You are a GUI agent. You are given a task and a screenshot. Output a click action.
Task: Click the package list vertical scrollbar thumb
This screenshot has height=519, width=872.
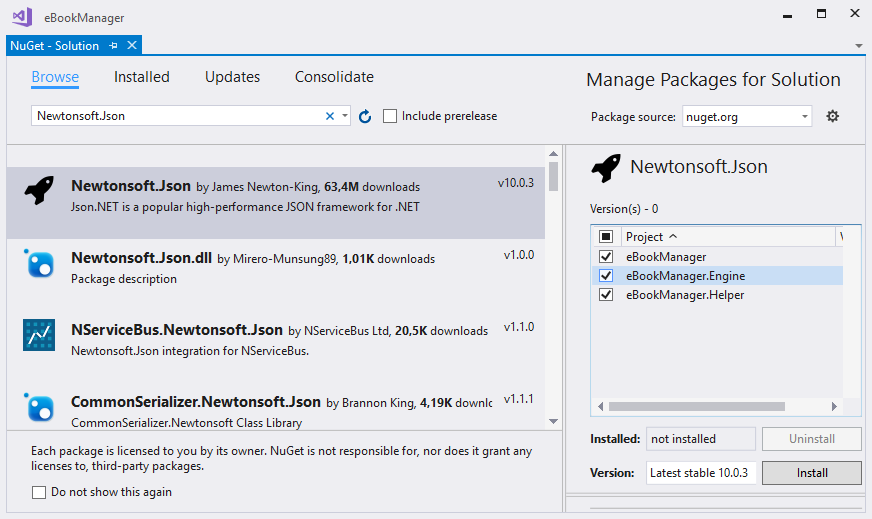(x=553, y=176)
